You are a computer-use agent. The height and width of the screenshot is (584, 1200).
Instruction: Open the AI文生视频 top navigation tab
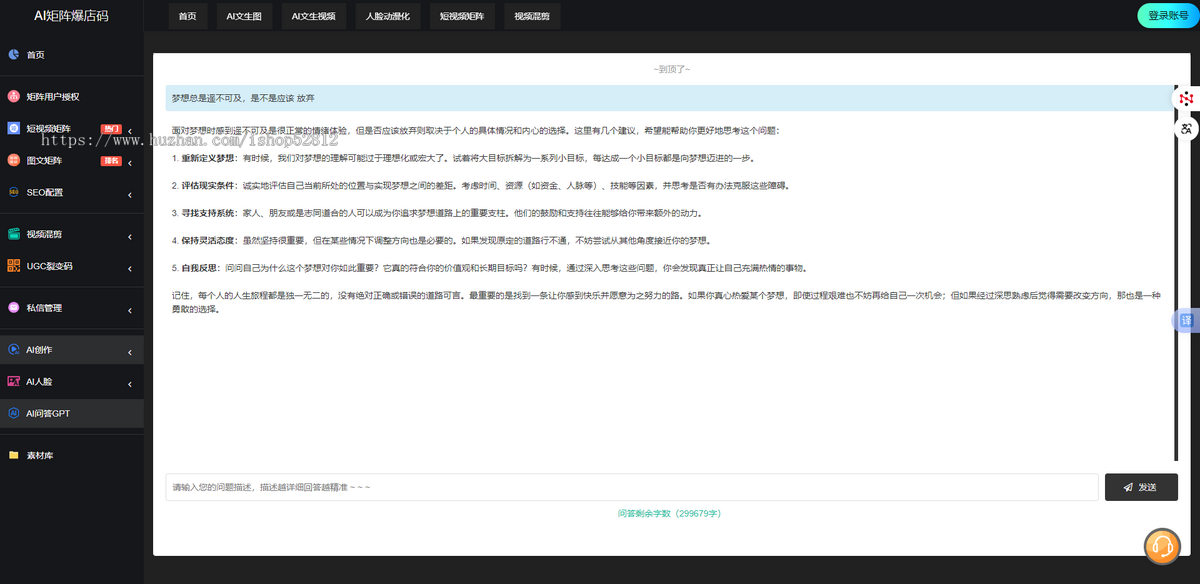313,16
